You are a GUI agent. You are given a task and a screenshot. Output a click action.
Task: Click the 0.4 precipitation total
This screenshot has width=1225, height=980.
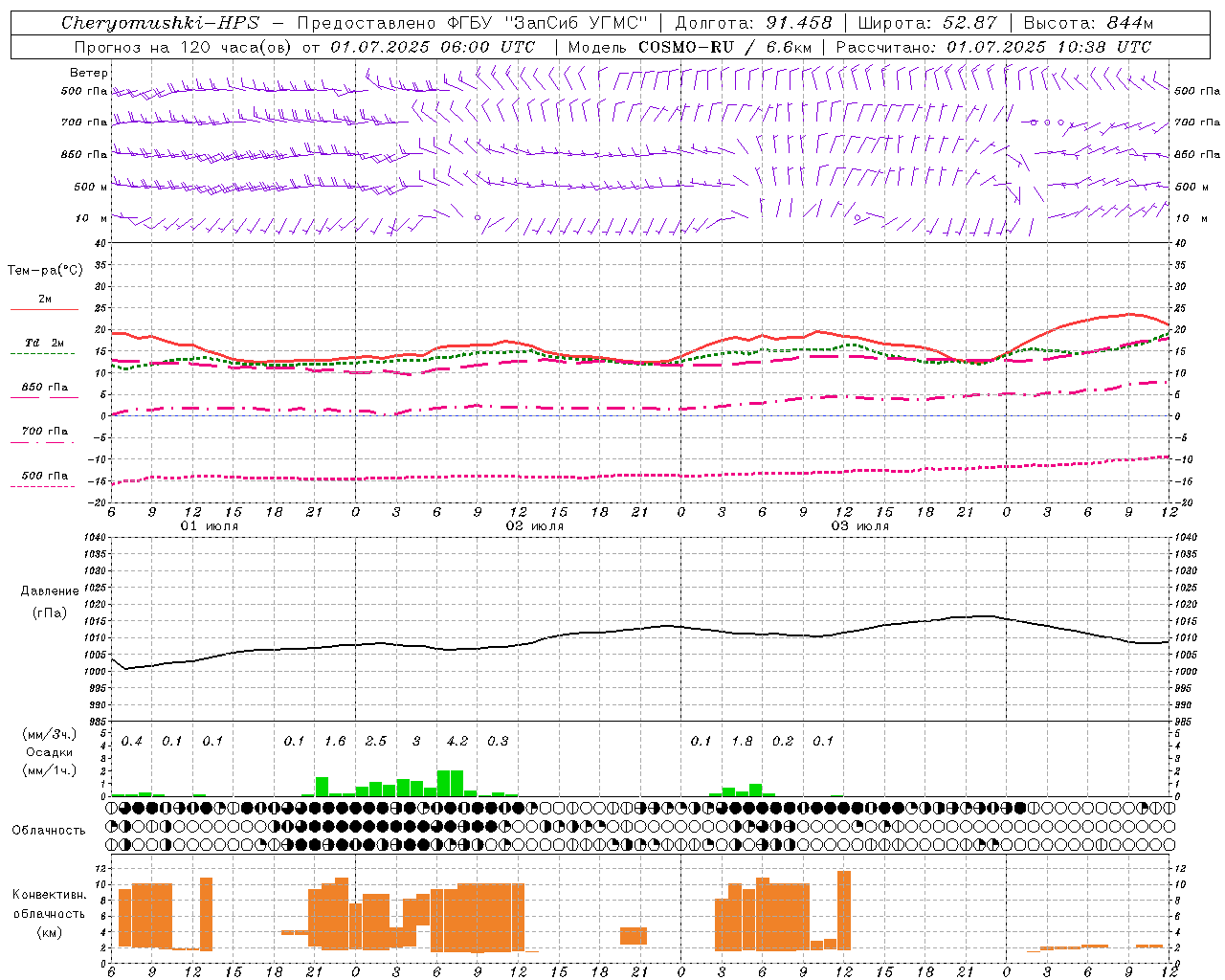click(x=132, y=741)
